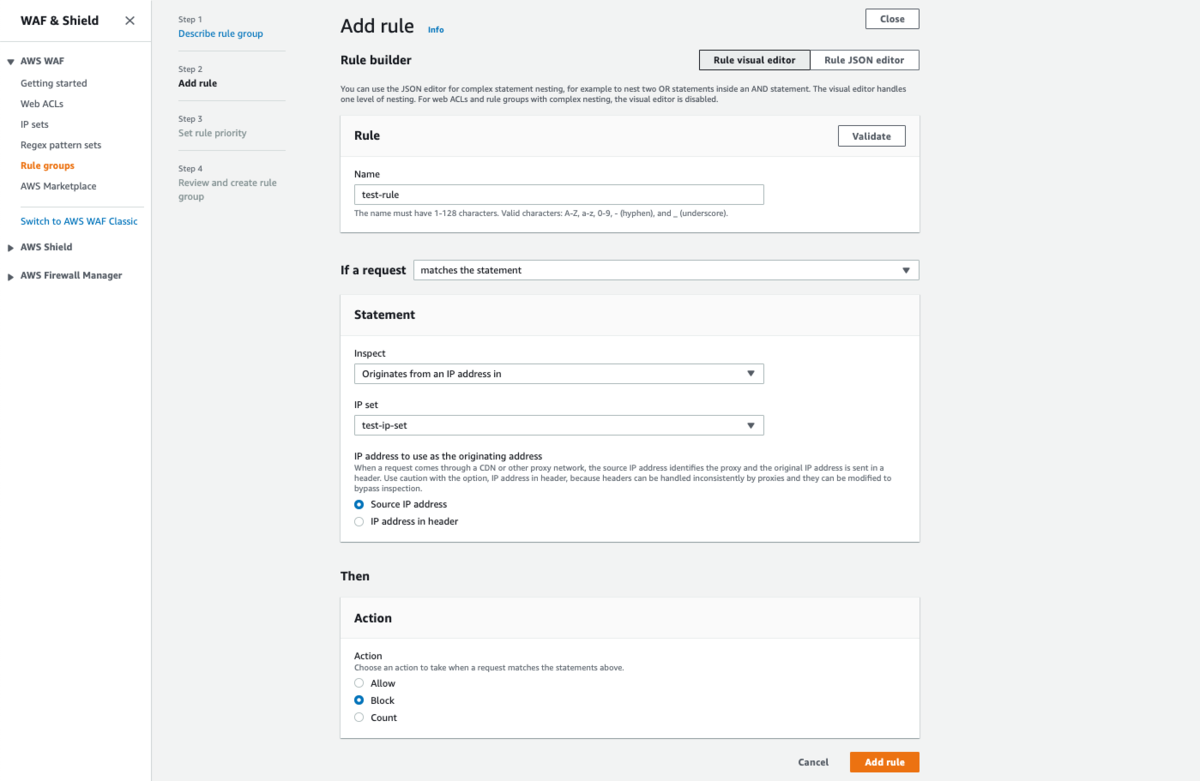
Task: Choose the Allow action
Action: coord(359,684)
